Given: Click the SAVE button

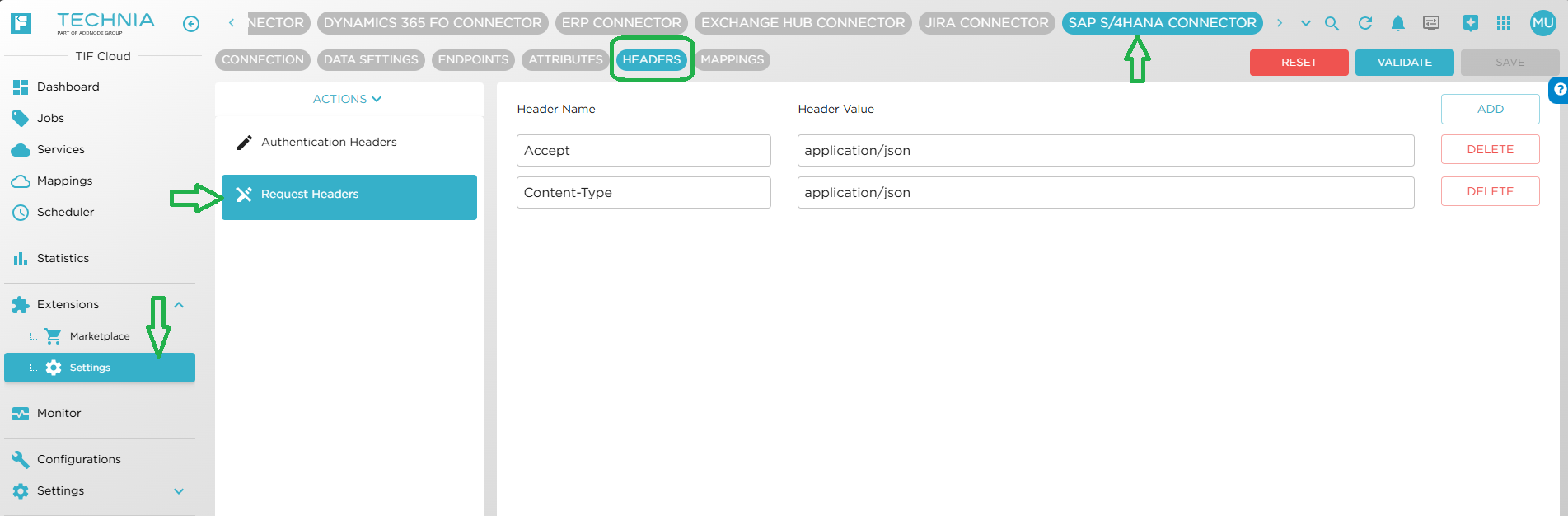Looking at the screenshot, I should (x=1509, y=63).
